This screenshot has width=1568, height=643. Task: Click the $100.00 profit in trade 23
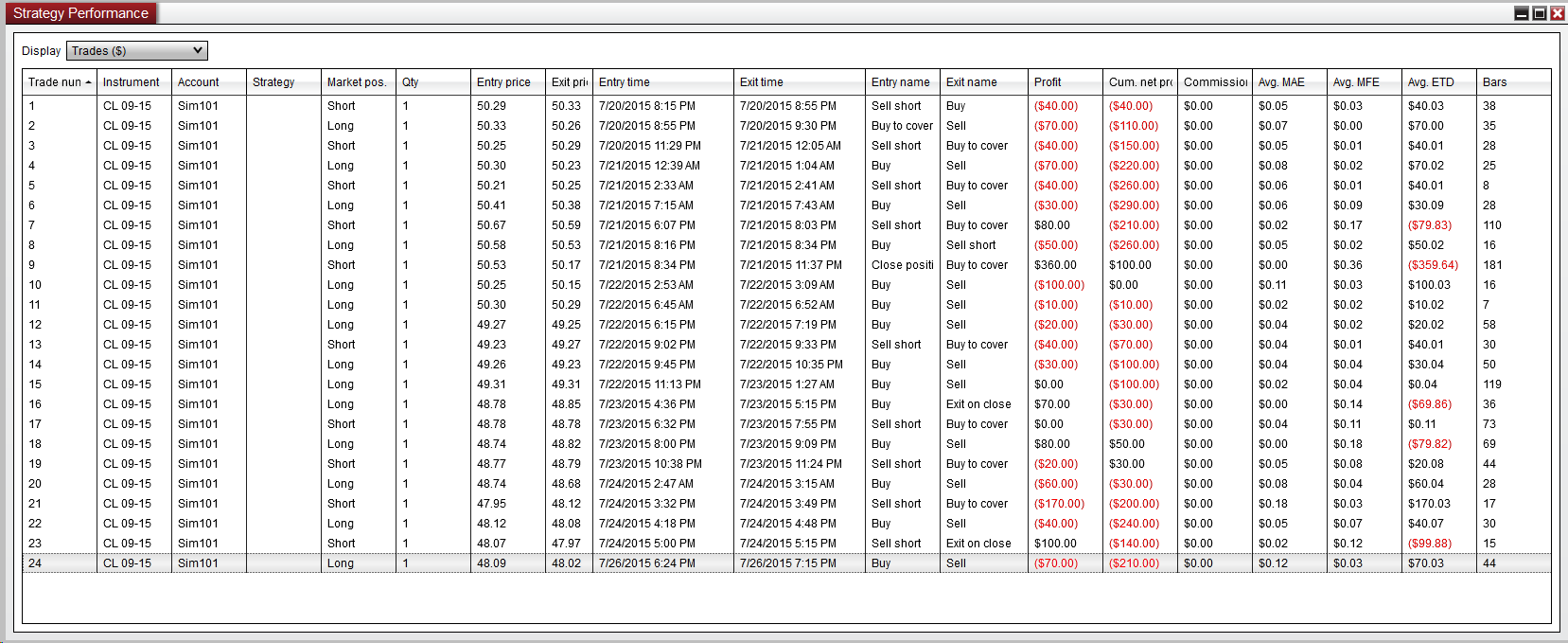(x=1055, y=544)
